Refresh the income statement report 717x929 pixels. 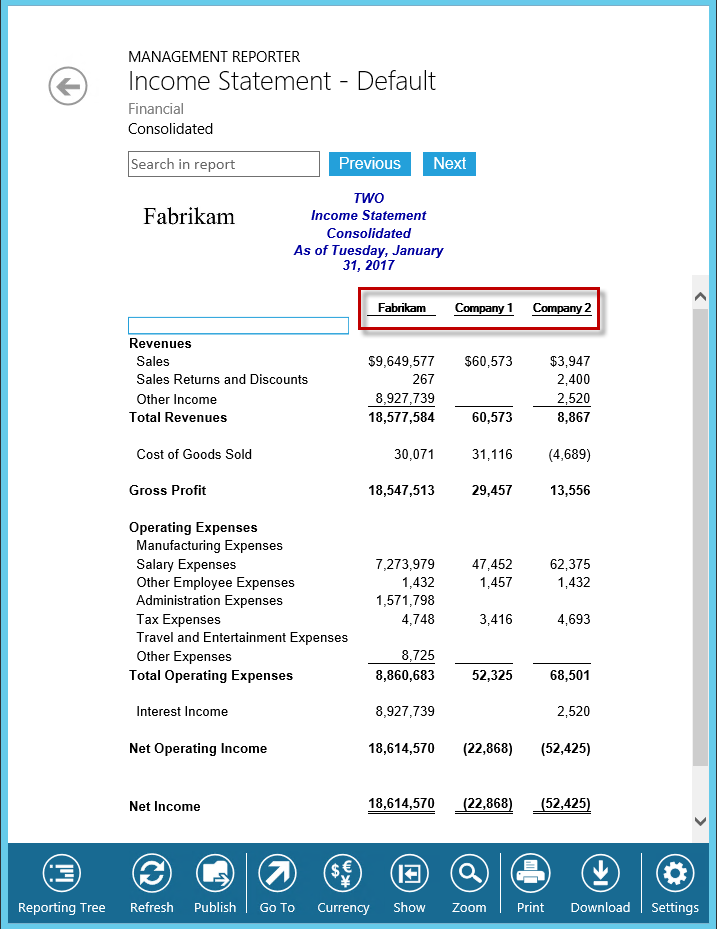click(x=152, y=883)
